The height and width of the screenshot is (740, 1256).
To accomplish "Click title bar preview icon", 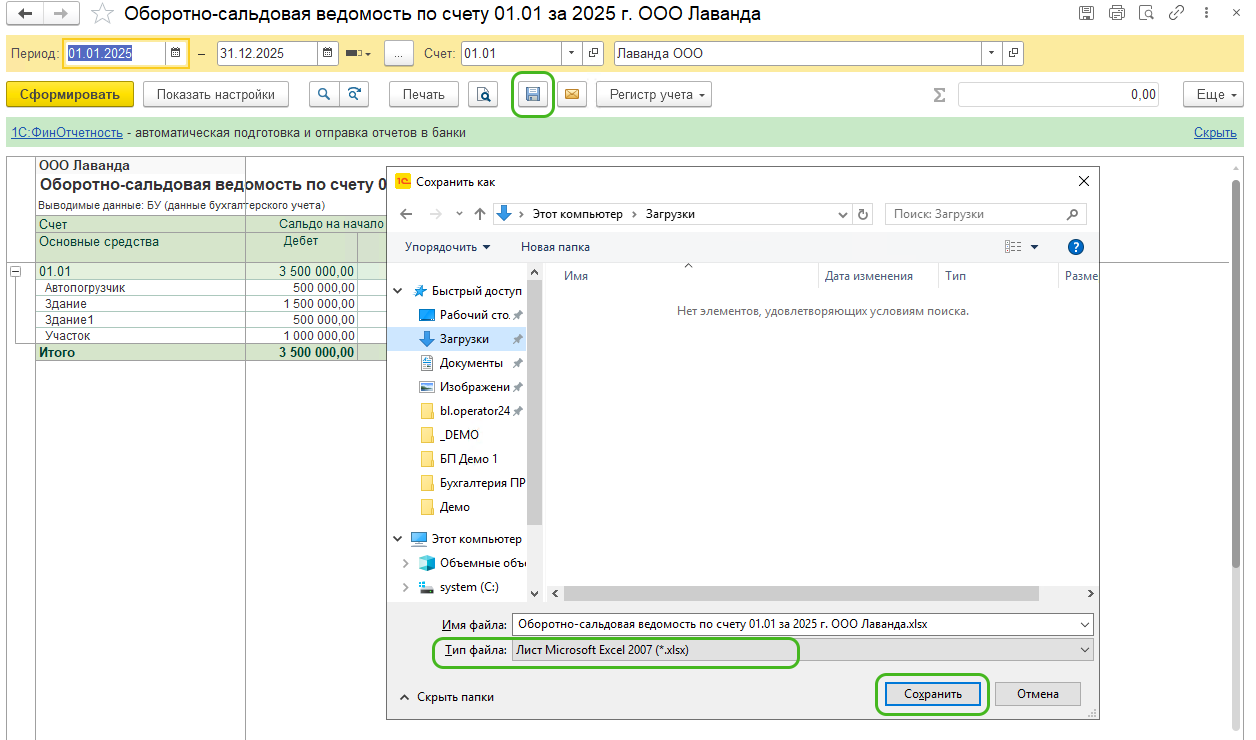I will coord(1147,14).
